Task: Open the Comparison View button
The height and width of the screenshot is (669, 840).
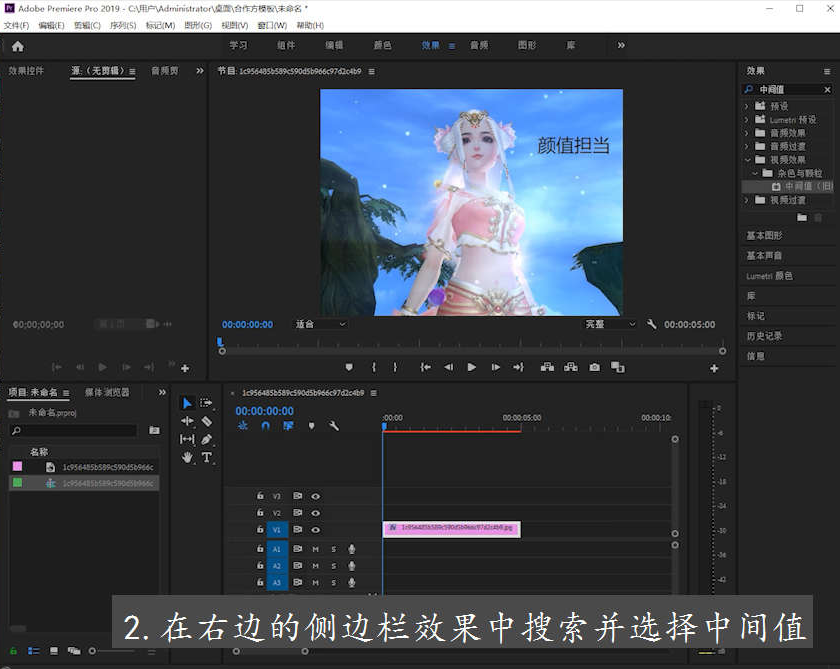Action: pos(618,367)
